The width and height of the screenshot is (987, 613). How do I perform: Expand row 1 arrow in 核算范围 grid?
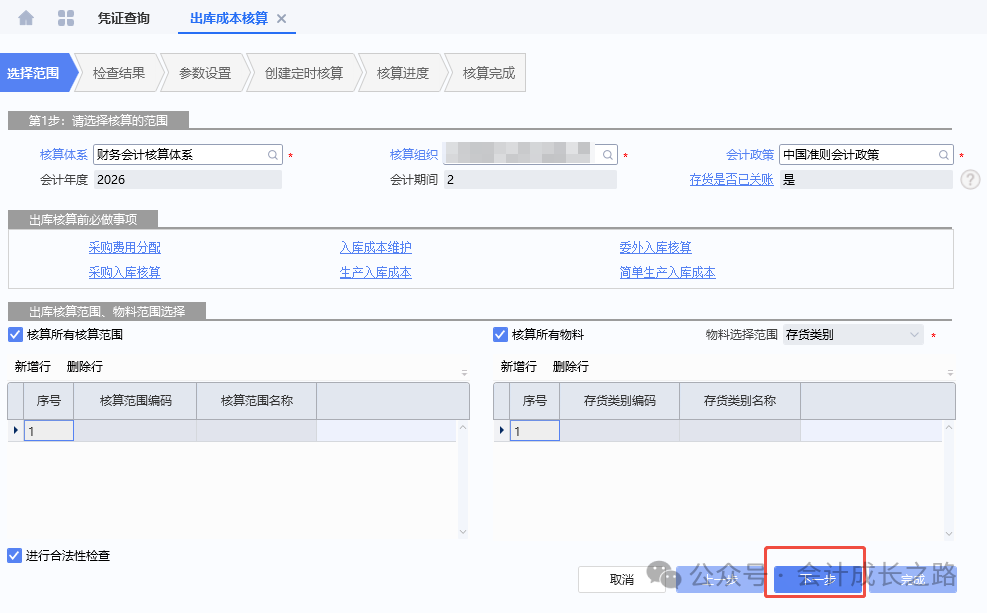(x=14, y=431)
